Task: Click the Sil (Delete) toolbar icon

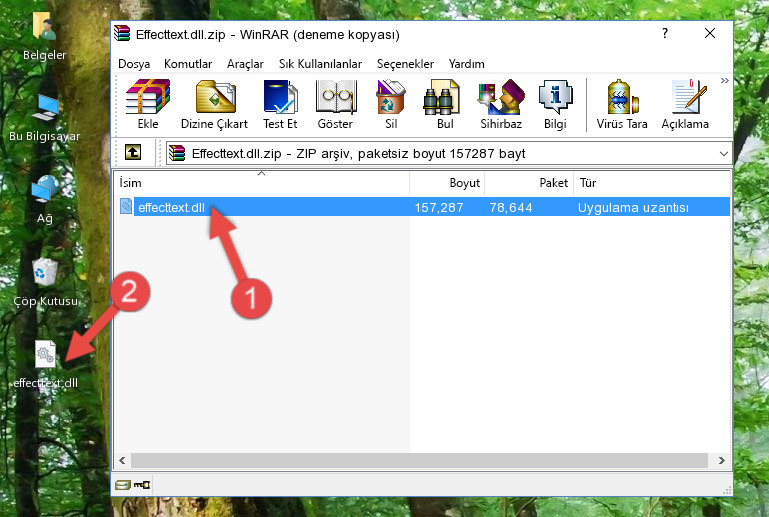Action: 391,104
